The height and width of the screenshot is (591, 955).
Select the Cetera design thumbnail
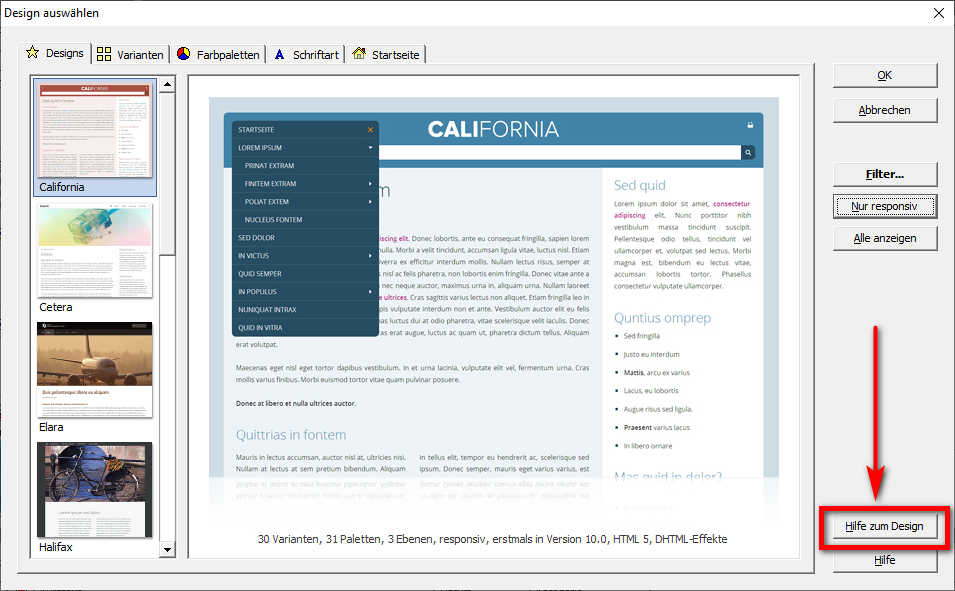(x=95, y=250)
